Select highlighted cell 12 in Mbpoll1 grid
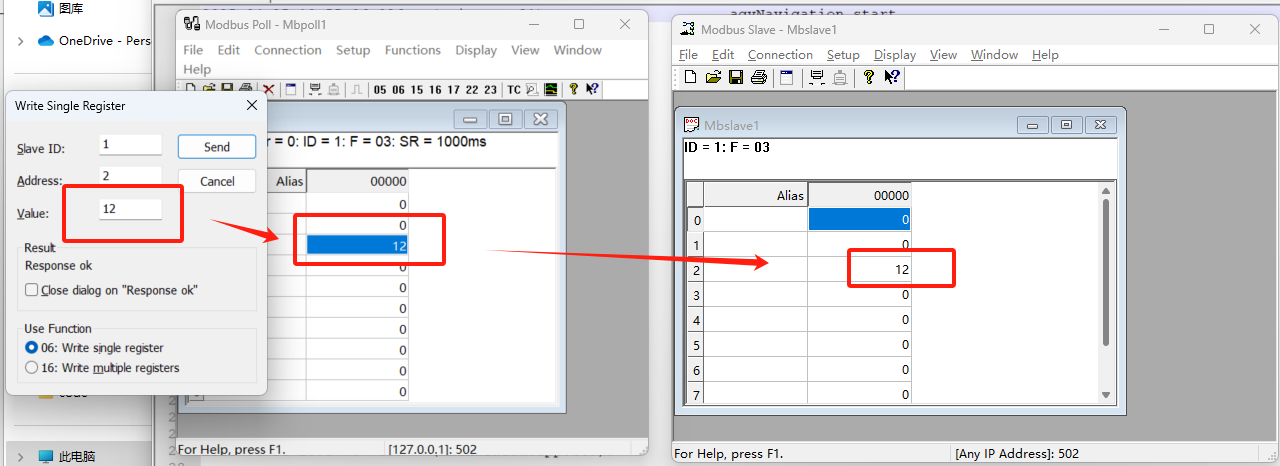 pos(357,245)
